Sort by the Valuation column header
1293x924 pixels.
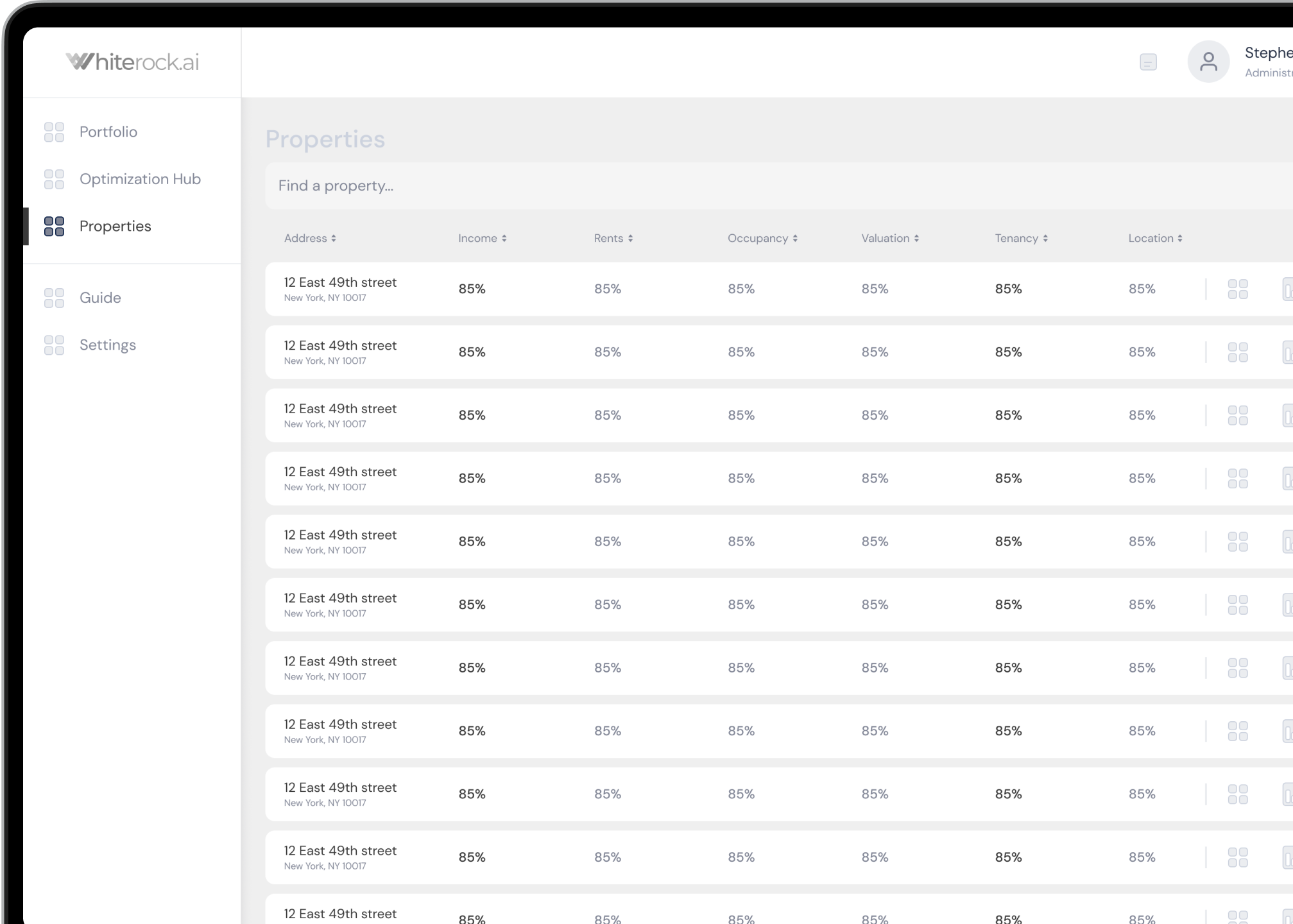click(x=890, y=238)
